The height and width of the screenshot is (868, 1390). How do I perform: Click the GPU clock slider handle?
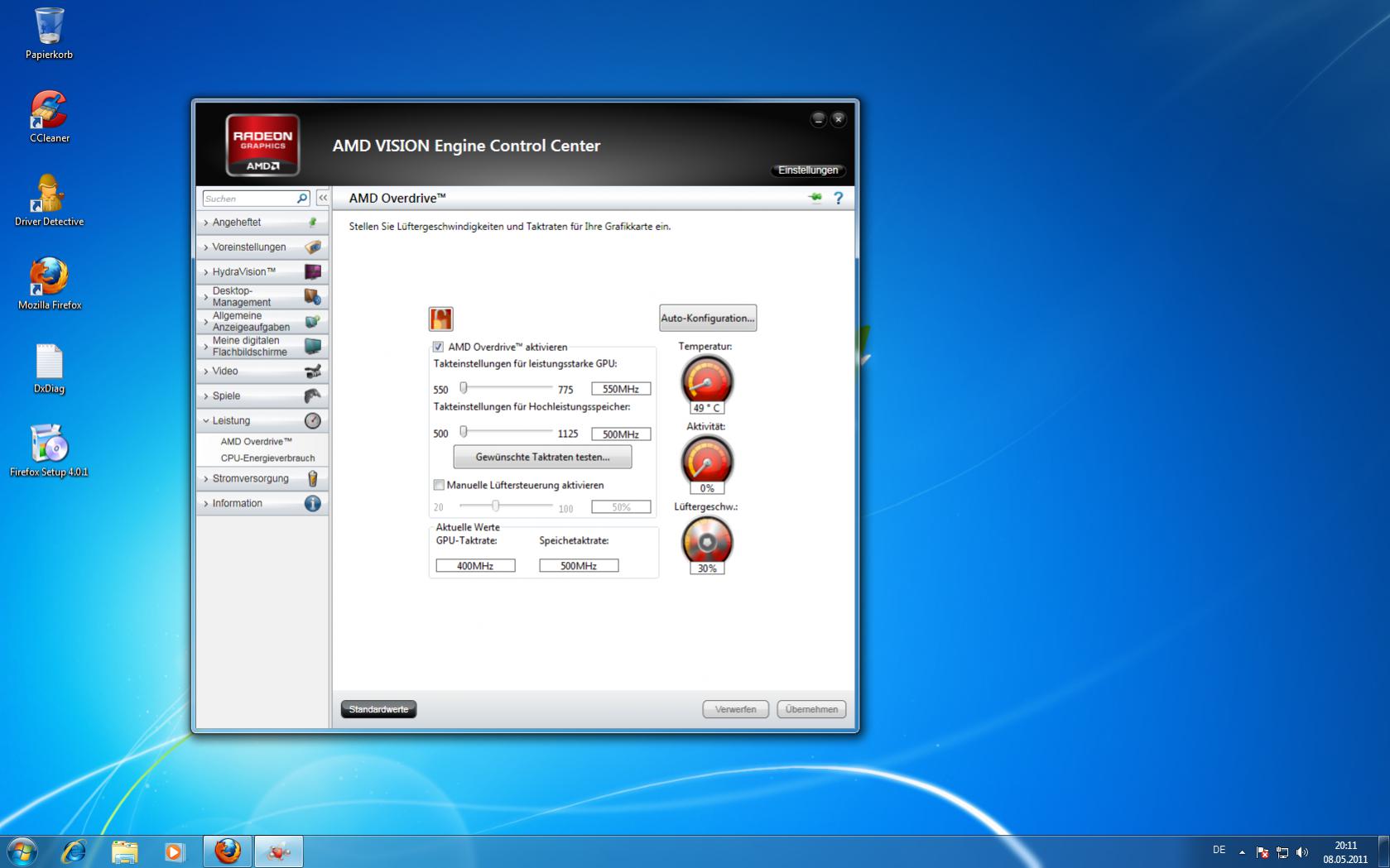pyautogui.click(x=464, y=387)
